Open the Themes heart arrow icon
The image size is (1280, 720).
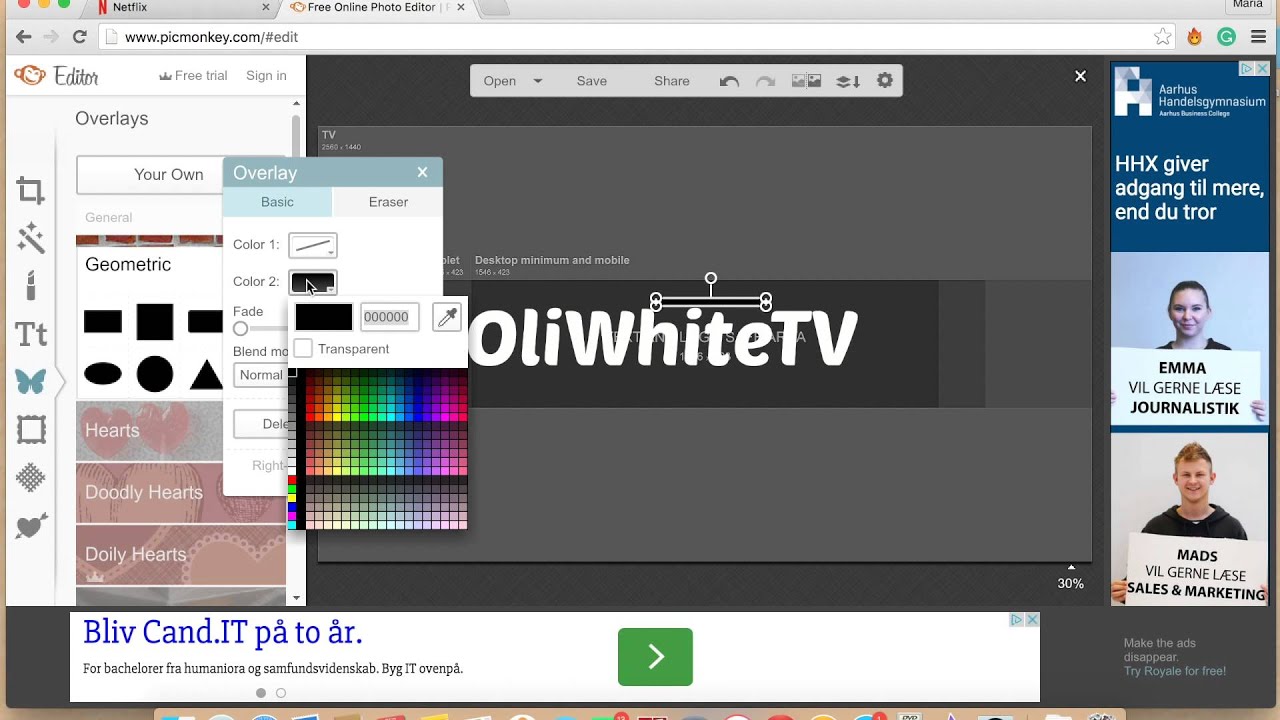pos(31,526)
